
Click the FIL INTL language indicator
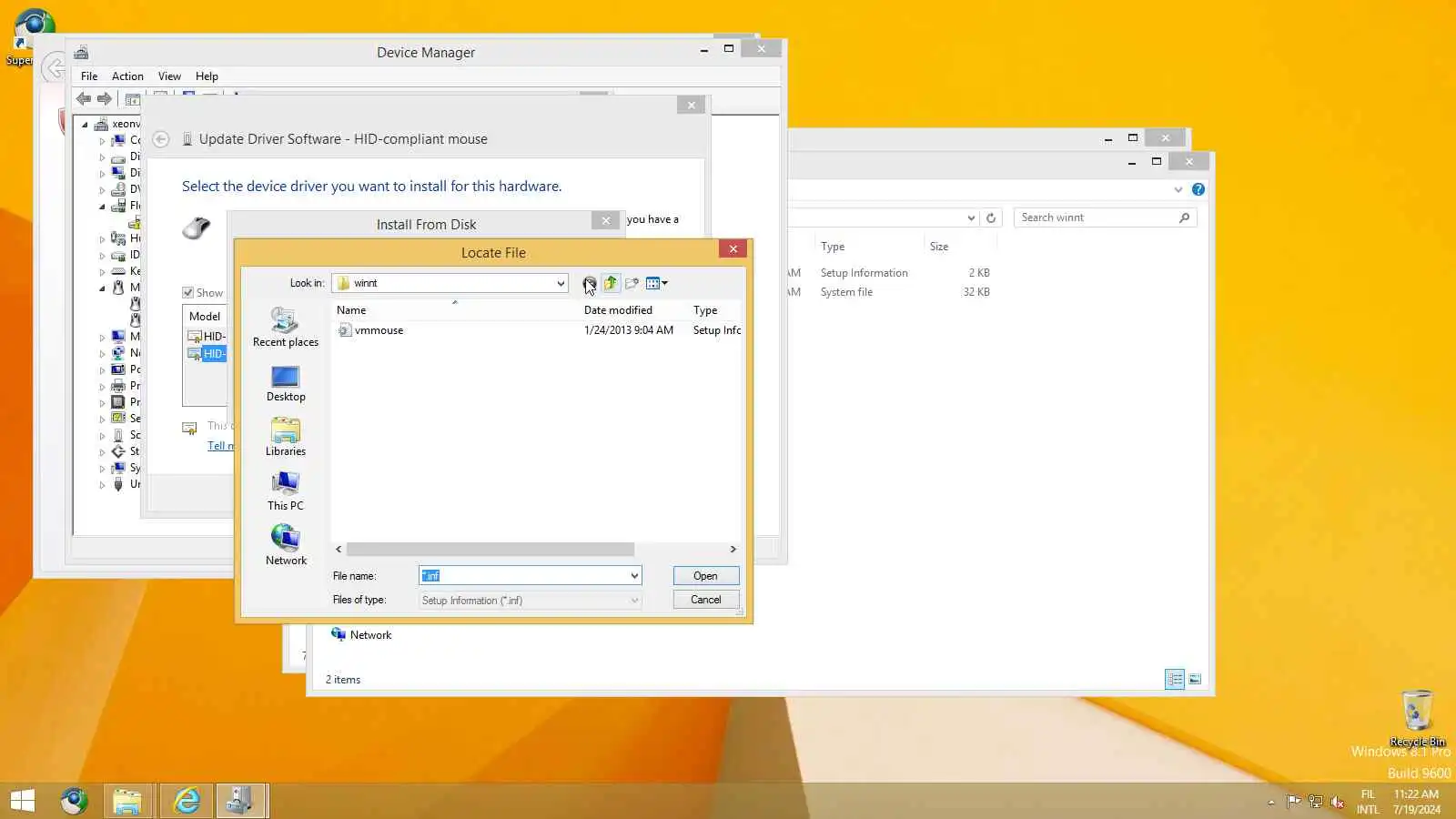point(1368,802)
